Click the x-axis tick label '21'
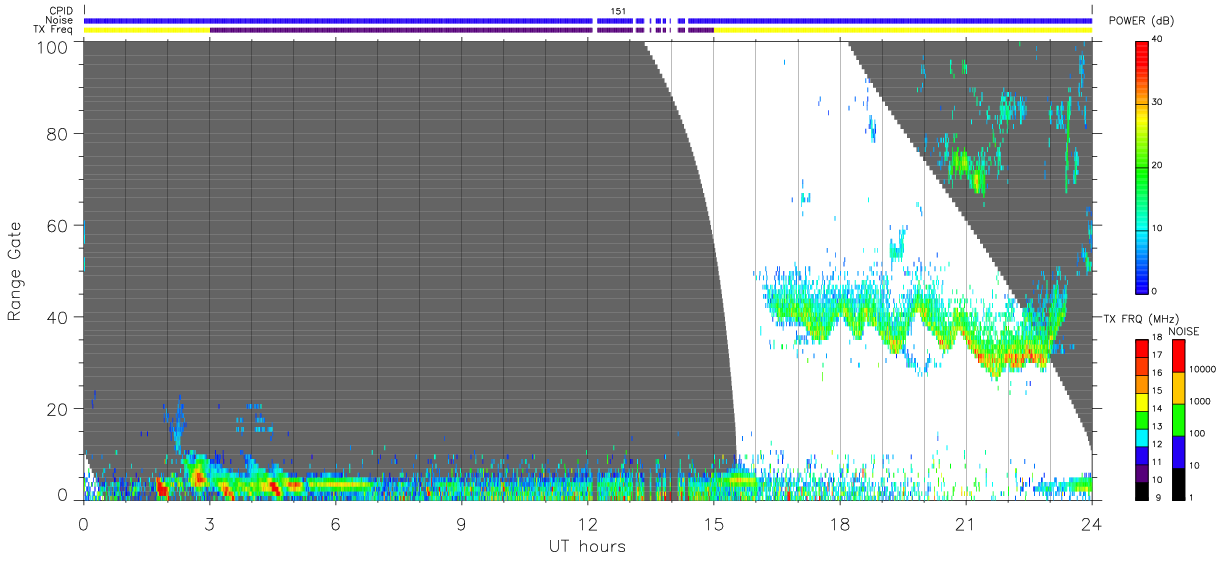The image size is (1228, 567). [965, 522]
